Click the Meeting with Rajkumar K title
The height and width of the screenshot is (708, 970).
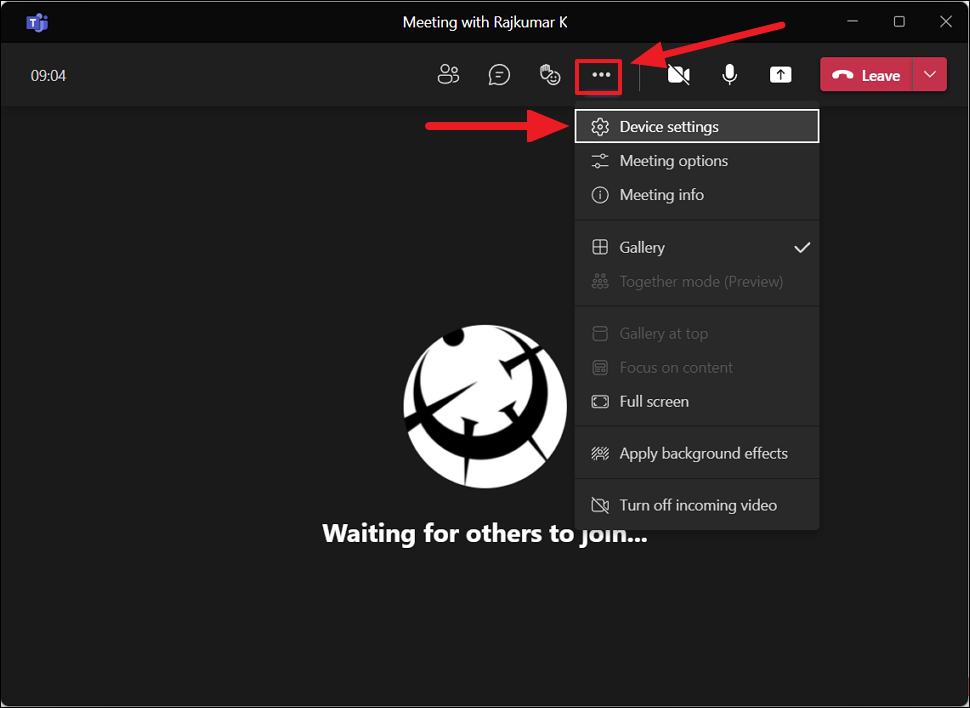tap(485, 22)
